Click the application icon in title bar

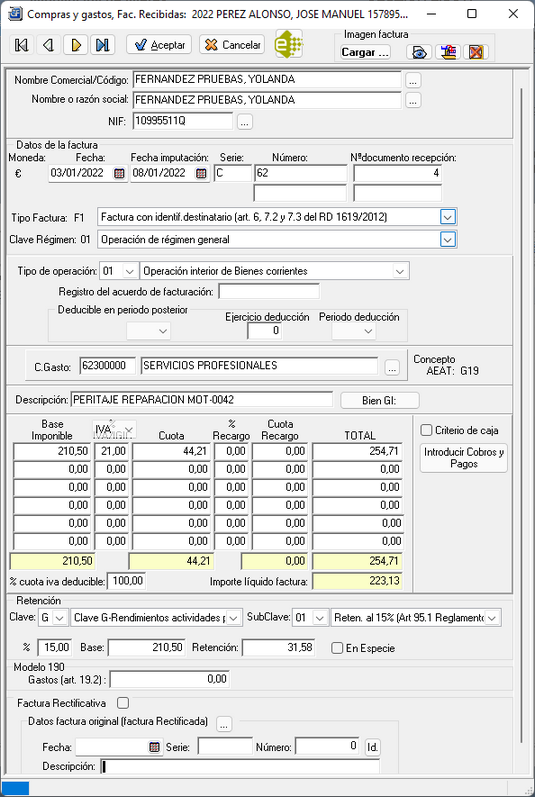pyautogui.click(x=15, y=14)
